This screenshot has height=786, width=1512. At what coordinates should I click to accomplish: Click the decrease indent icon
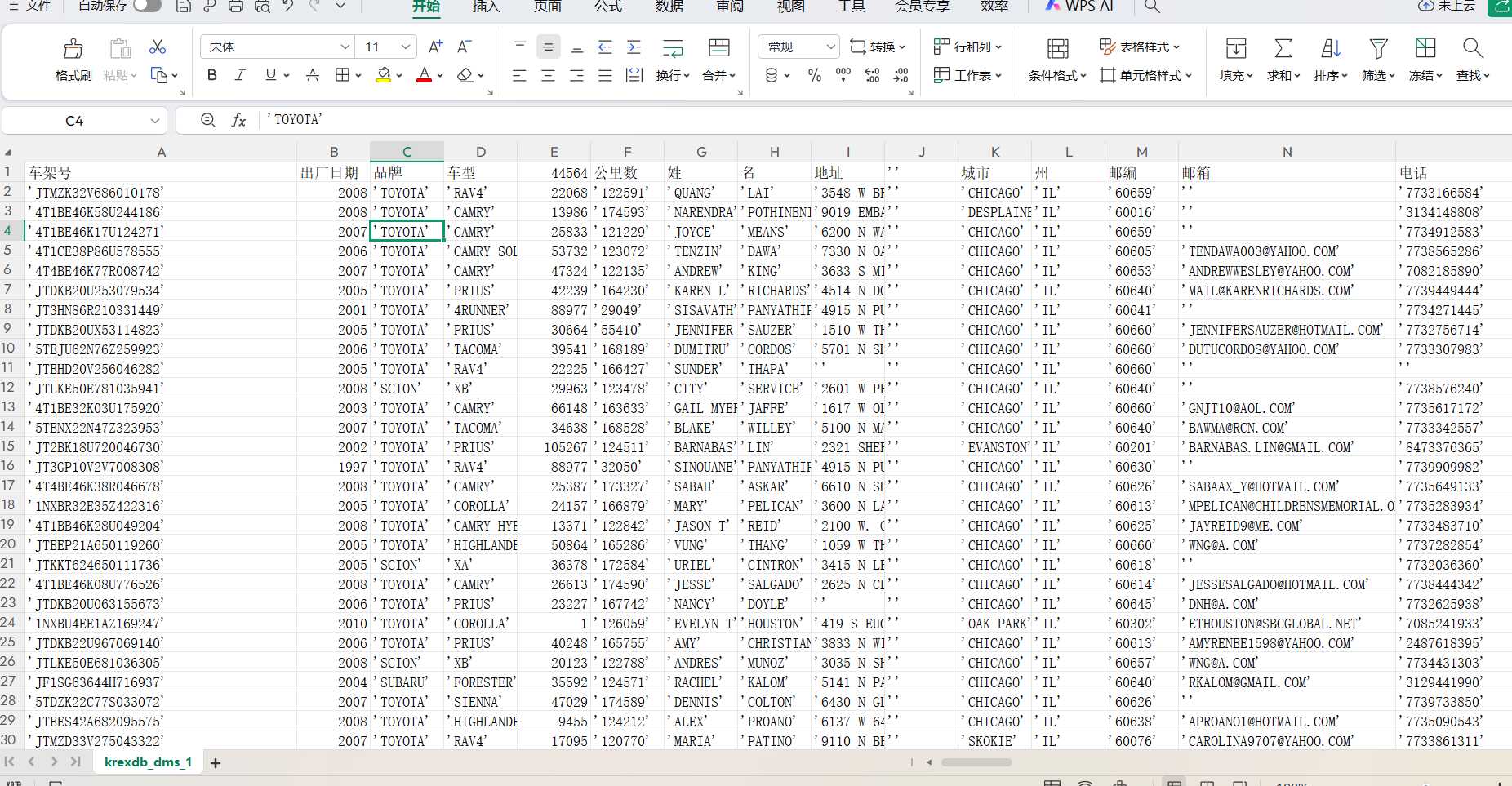605,47
